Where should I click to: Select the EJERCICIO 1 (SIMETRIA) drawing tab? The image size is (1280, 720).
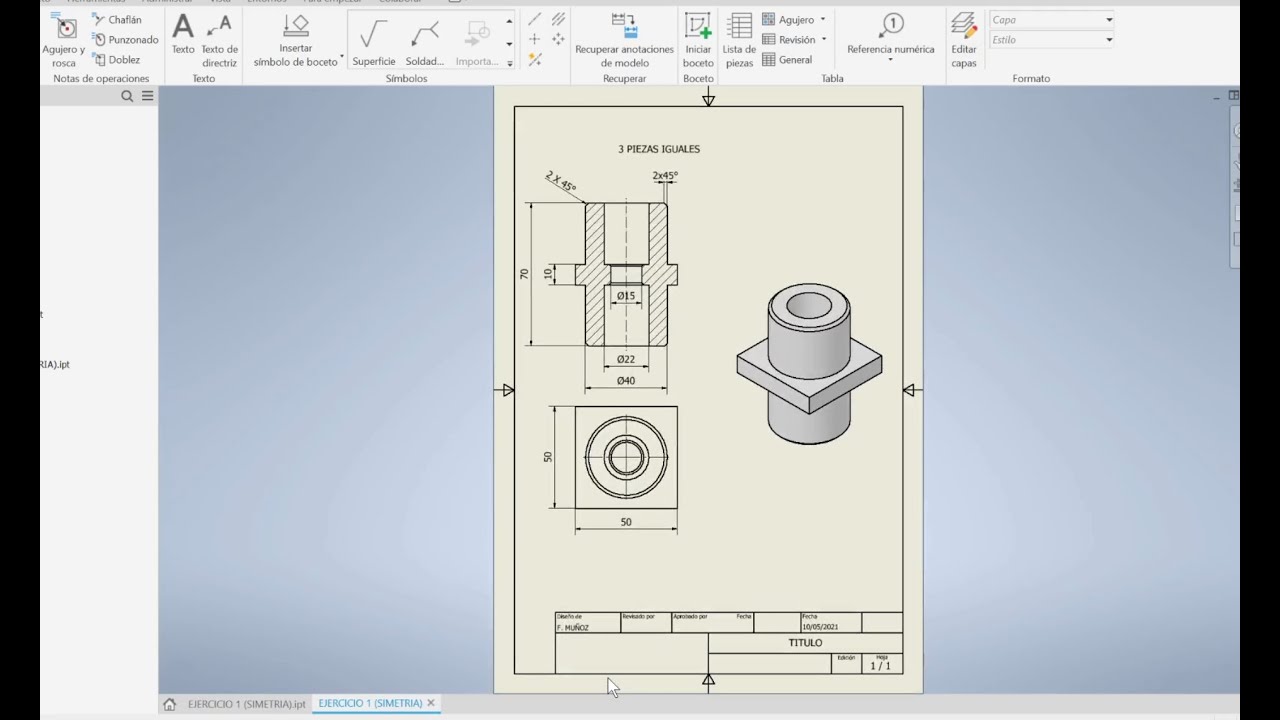370,703
